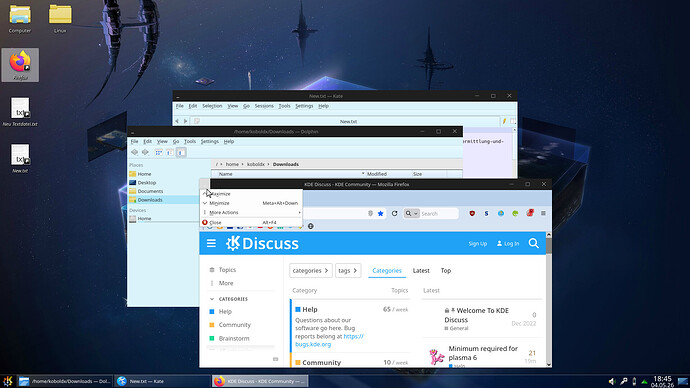Expand hidden system tray icons with green arrow
Viewport: 690px width, 388px height.
[x=644, y=381]
